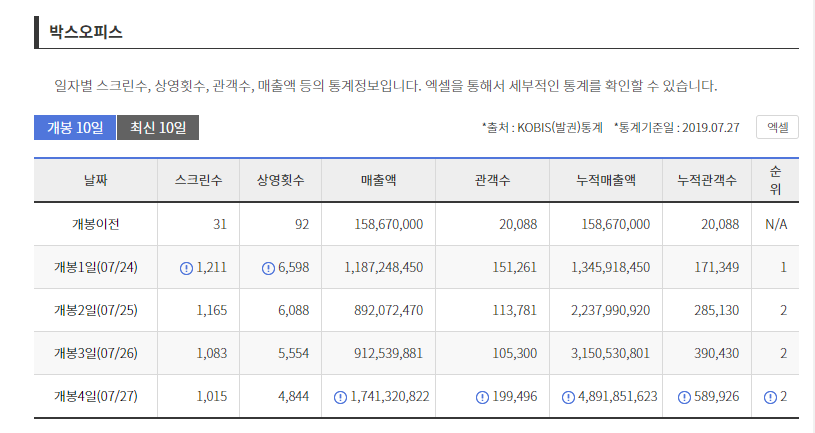This screenshot has height=433, width=815.
Task: Select the 개봉2일(07/25) row label
Action: (96, 310)
